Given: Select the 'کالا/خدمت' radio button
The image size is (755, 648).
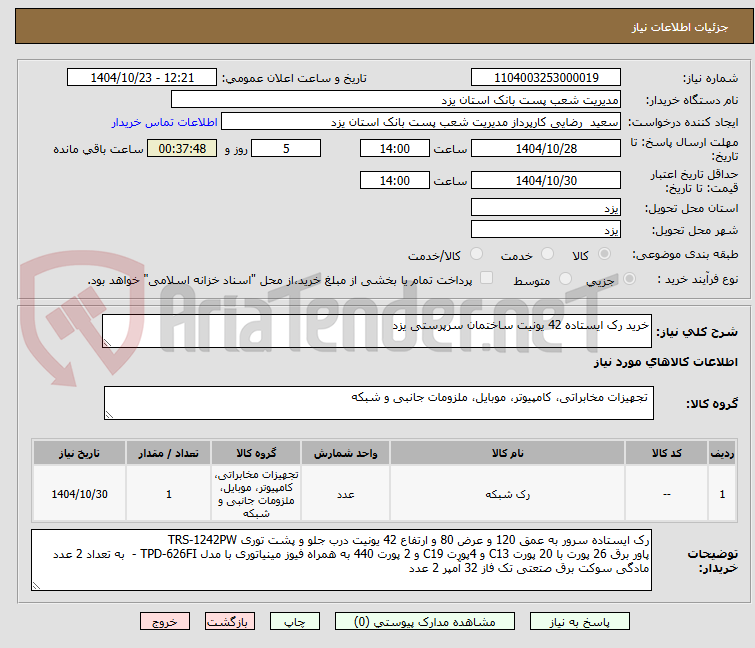Looking at the screenshot, I should click(476, 254).
